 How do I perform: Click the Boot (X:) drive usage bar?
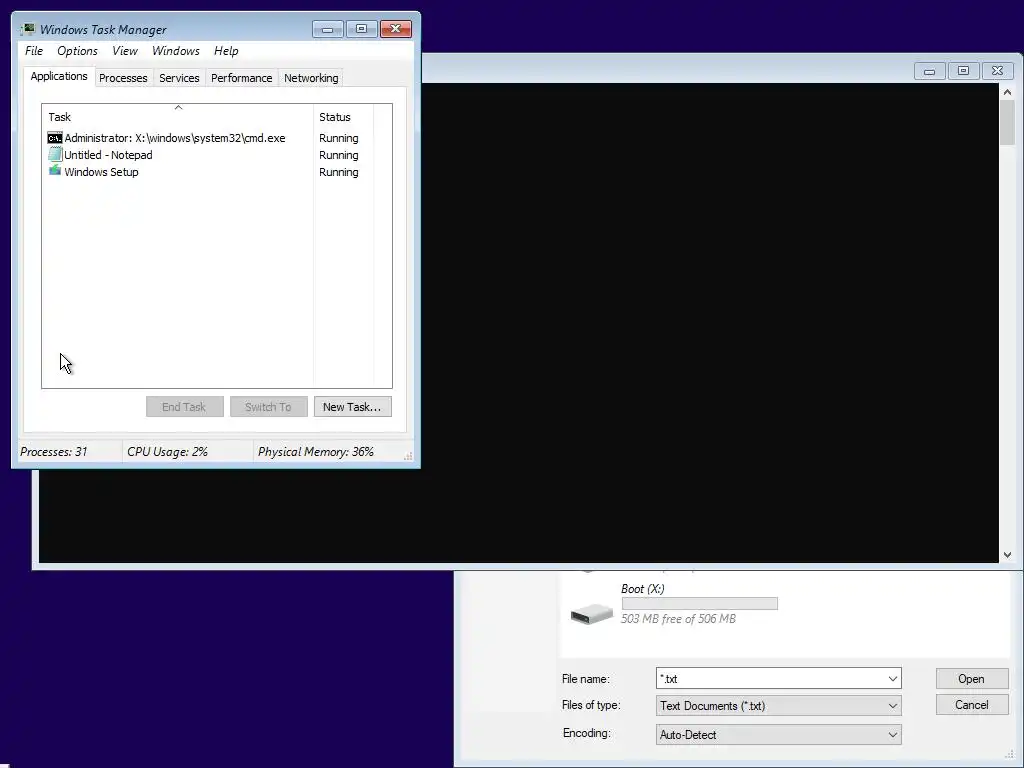point(699,603)
